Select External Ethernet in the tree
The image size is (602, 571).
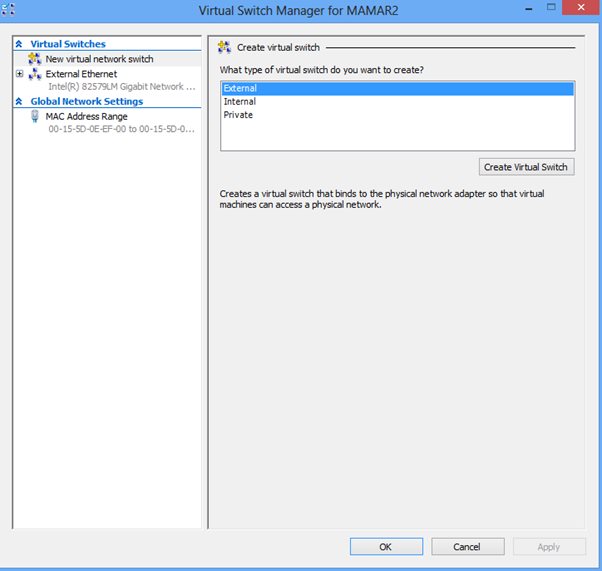(x=81, y=74)
